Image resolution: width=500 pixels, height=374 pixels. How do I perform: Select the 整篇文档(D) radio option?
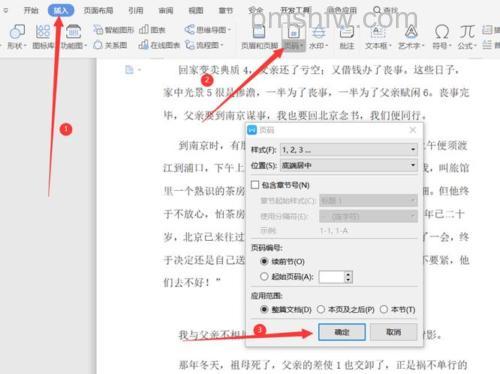click(264, 309)
